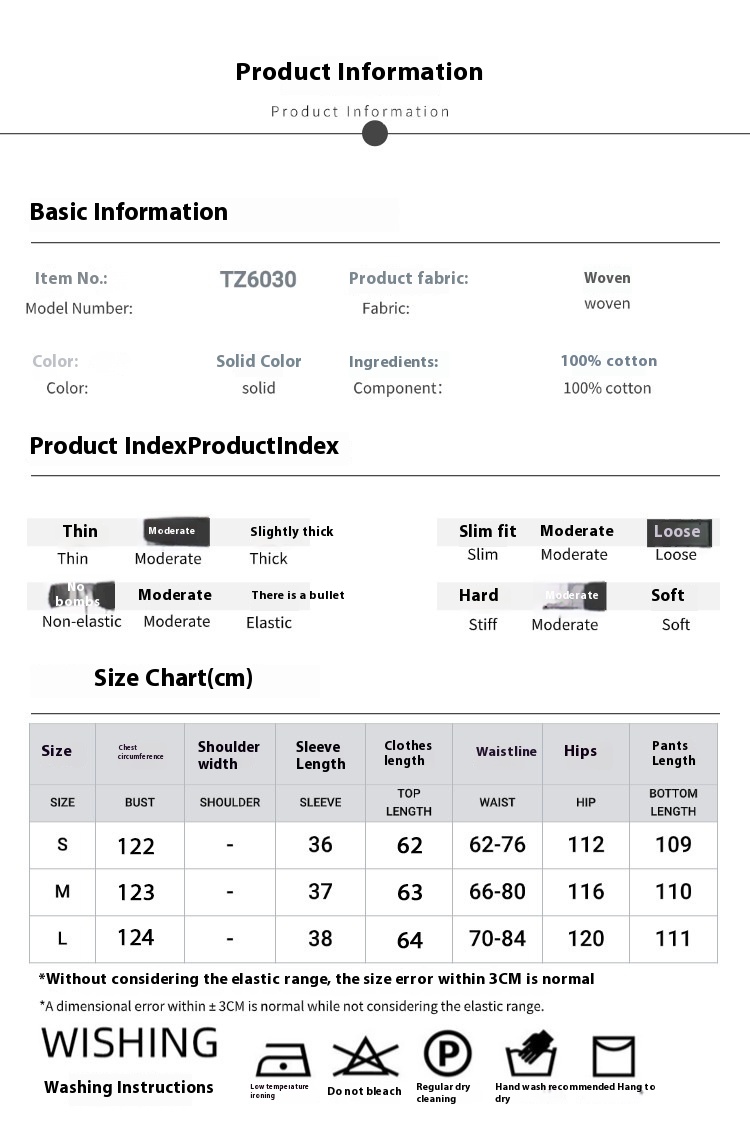Viewport: 750px width, 1121px height.
Task: Click the Basic Information heading
Action: [x=129, y=212]
